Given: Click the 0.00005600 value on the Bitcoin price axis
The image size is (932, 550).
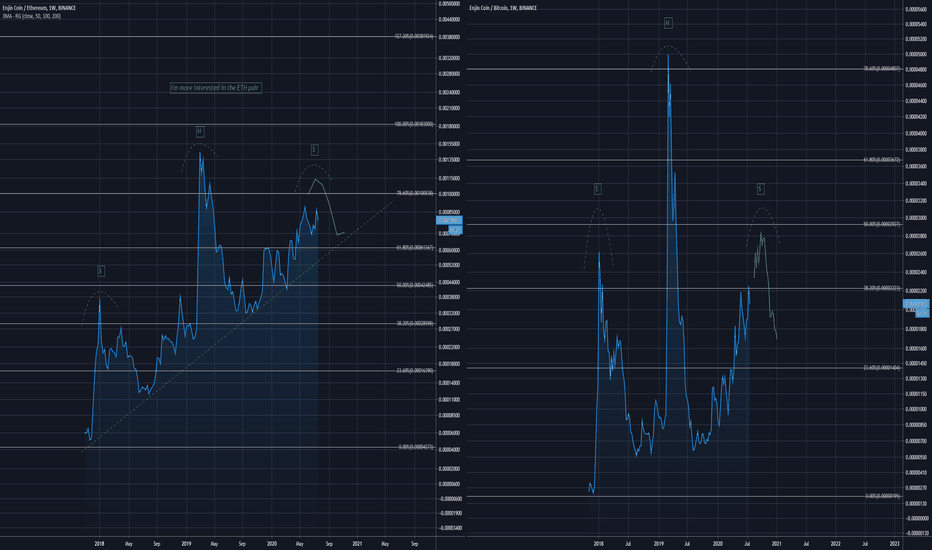Looking at the screenshot, I should 916,10.
